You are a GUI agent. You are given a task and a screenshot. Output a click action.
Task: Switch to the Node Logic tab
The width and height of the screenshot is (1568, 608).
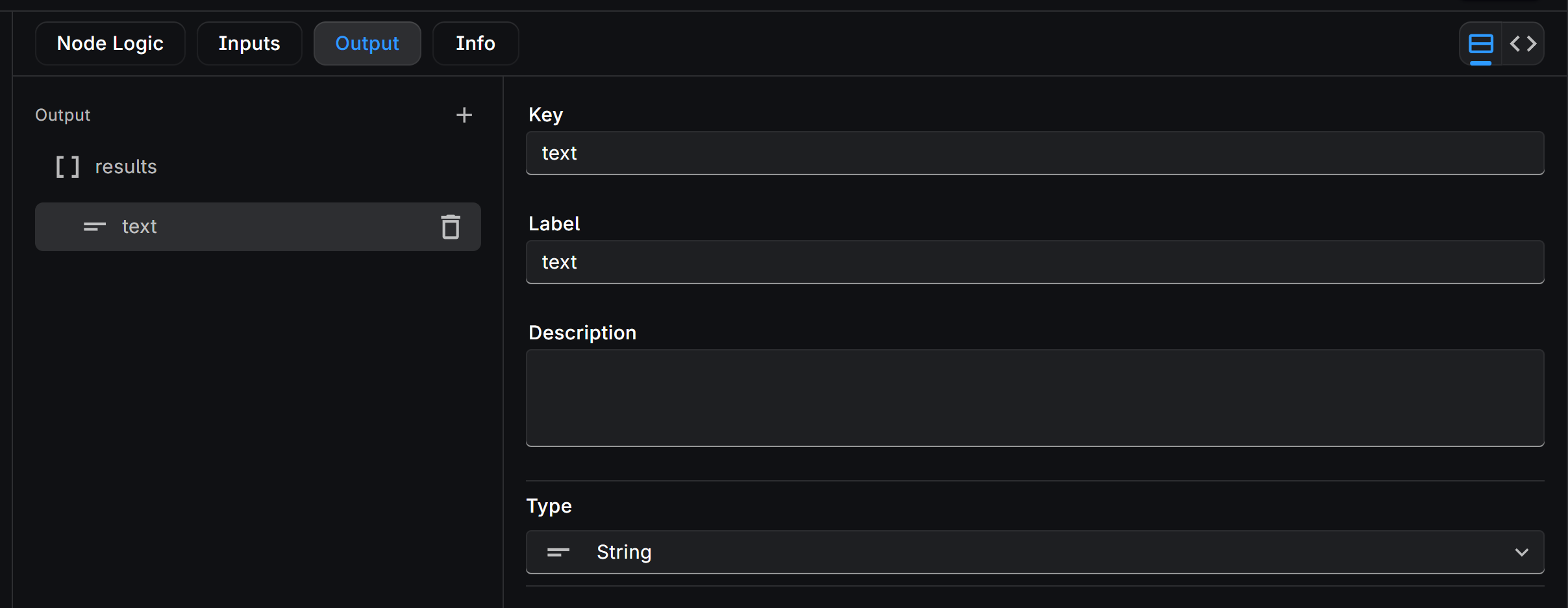click(110, 43)
